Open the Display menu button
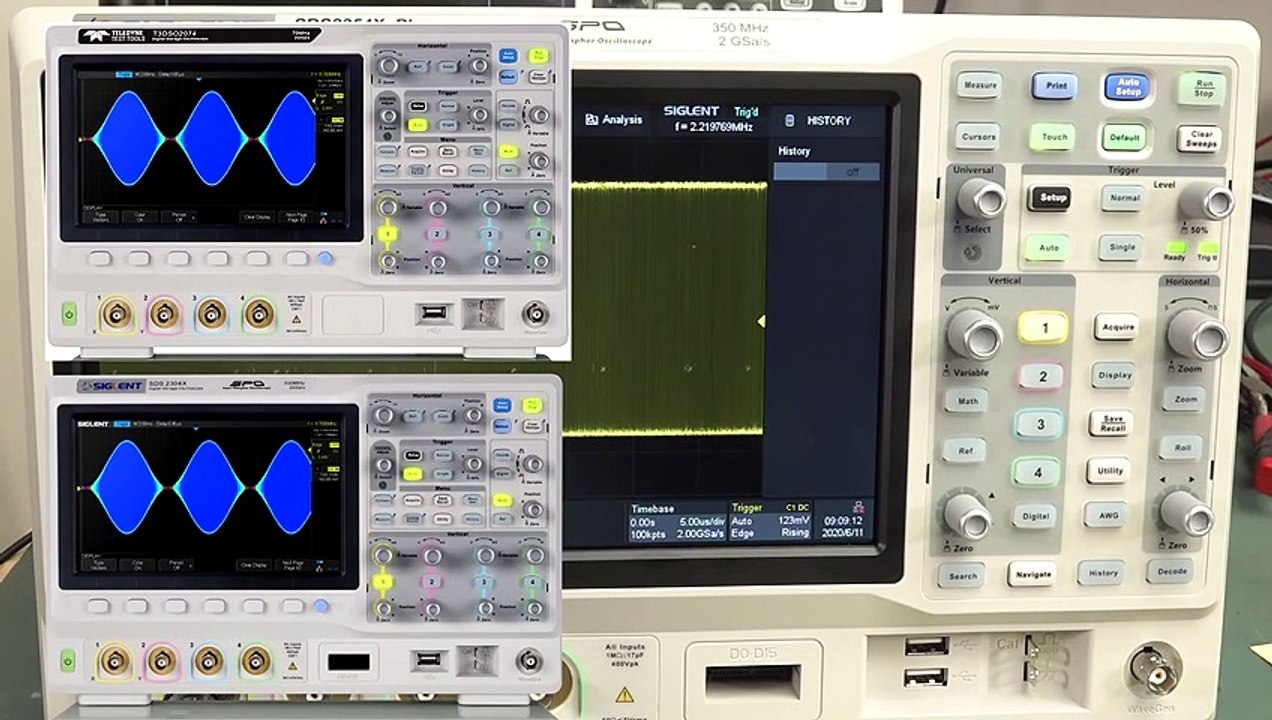The width and height of the screenshot is (1272, 720). coord(1113,376)
